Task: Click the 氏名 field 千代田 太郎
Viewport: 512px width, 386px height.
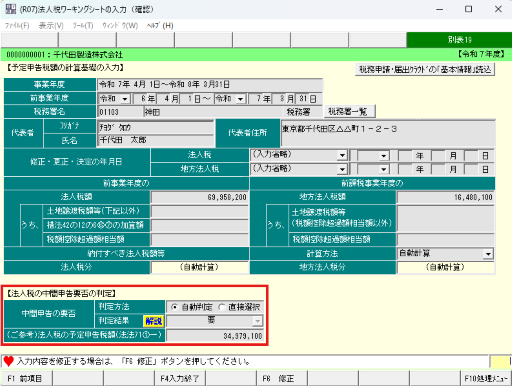Action: (156, 140)
